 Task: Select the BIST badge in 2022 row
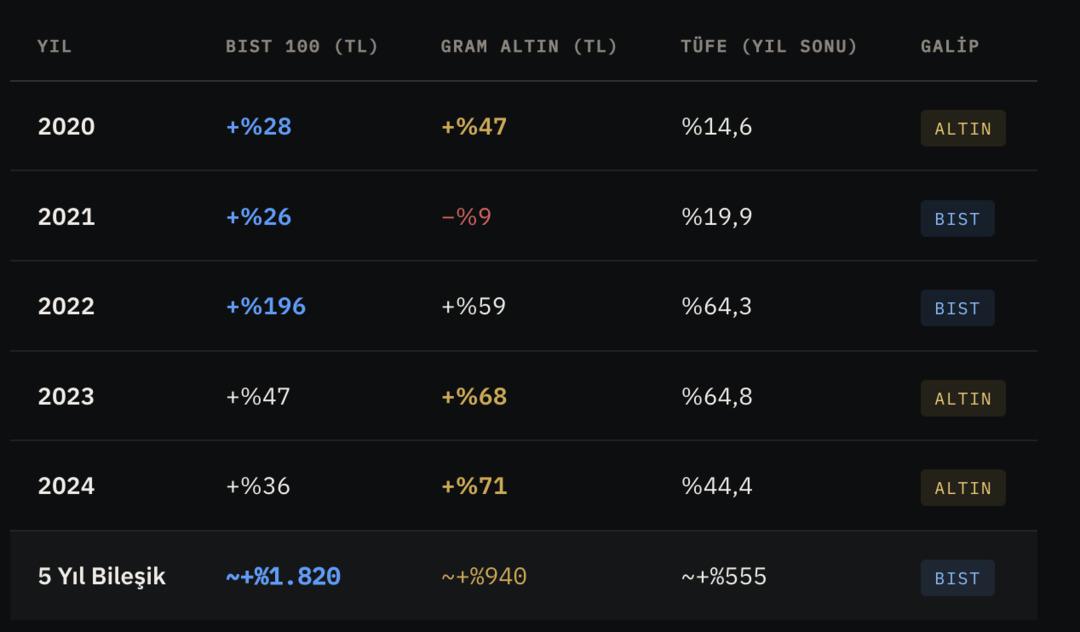point(957,308)
